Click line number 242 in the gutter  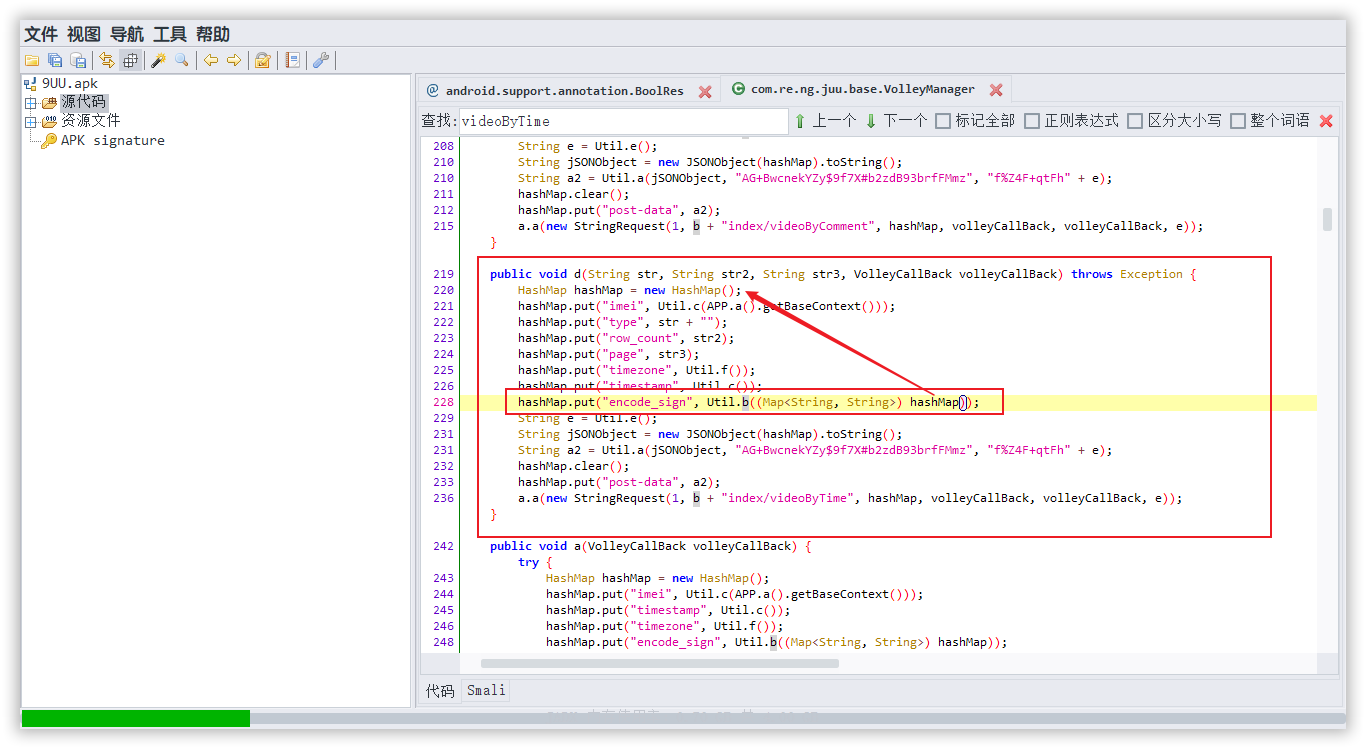(443, 546)
